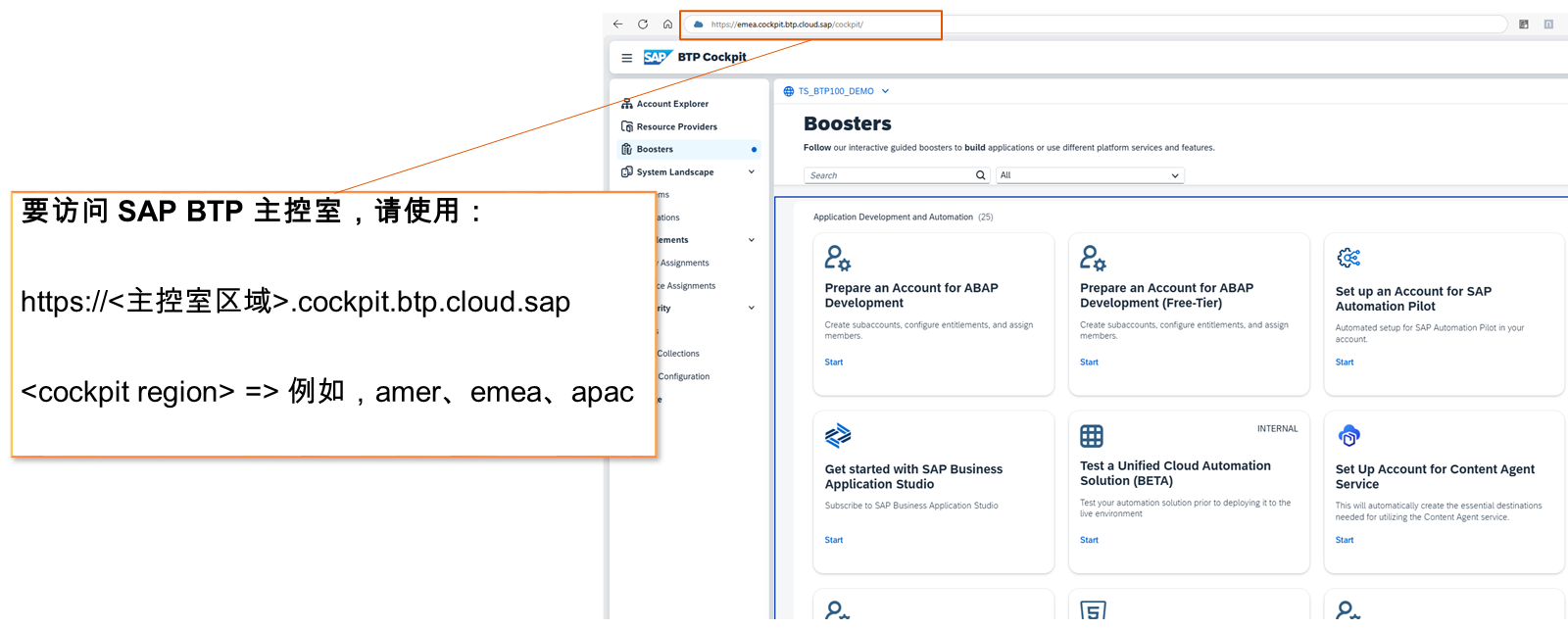Viewport: 1568px width, 629px height.
Task: Go to the browser home icon
Action: point(667,24)
